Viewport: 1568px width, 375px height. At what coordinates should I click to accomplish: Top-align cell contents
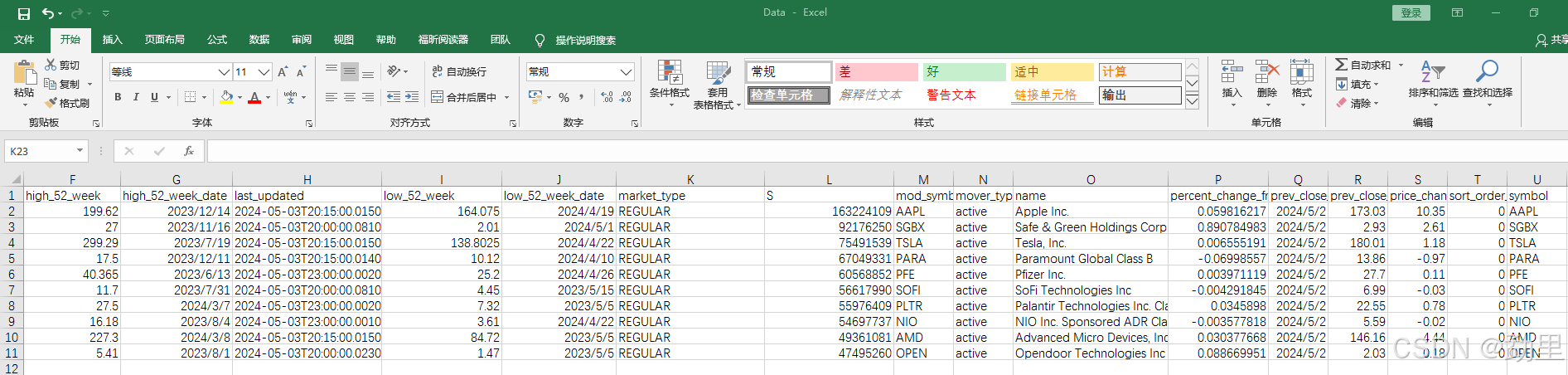(x=332, y=71)
